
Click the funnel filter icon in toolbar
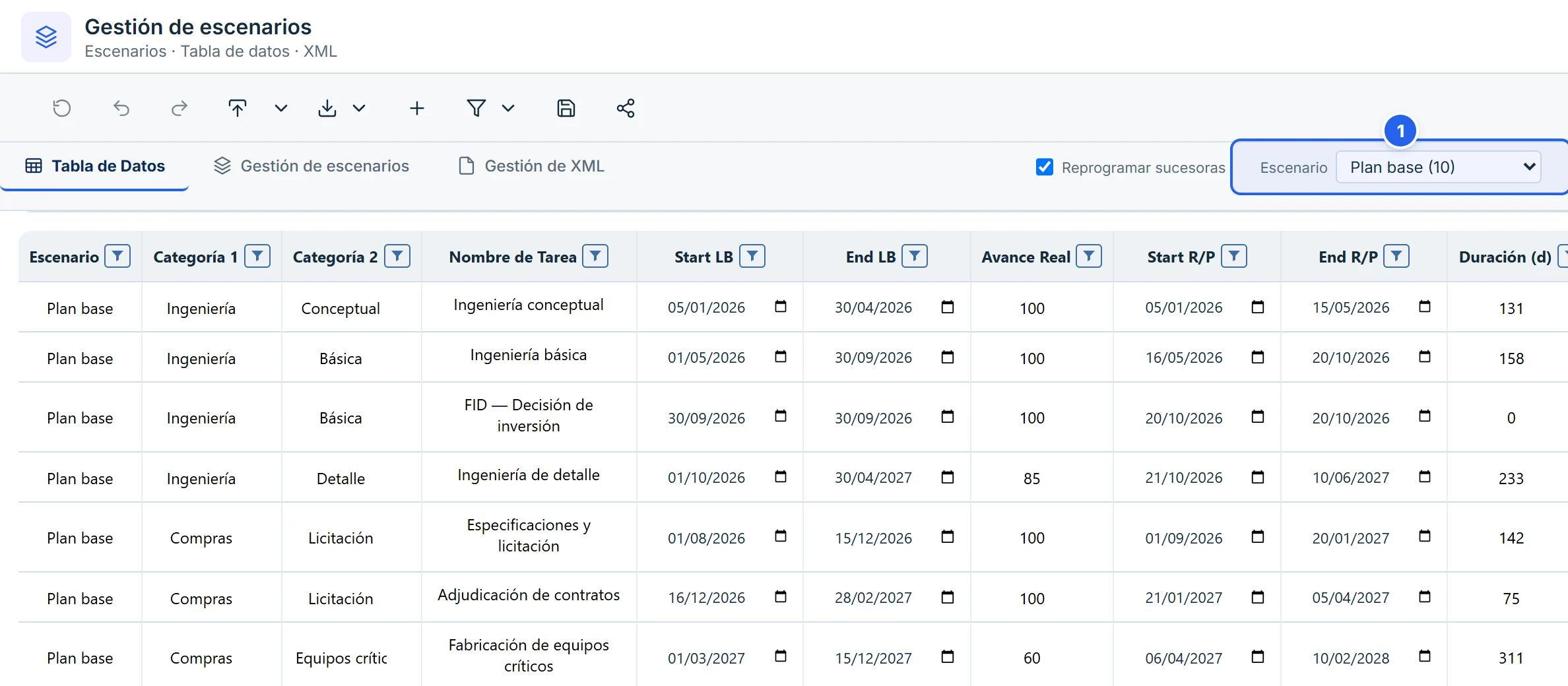(x=476, y=108)
